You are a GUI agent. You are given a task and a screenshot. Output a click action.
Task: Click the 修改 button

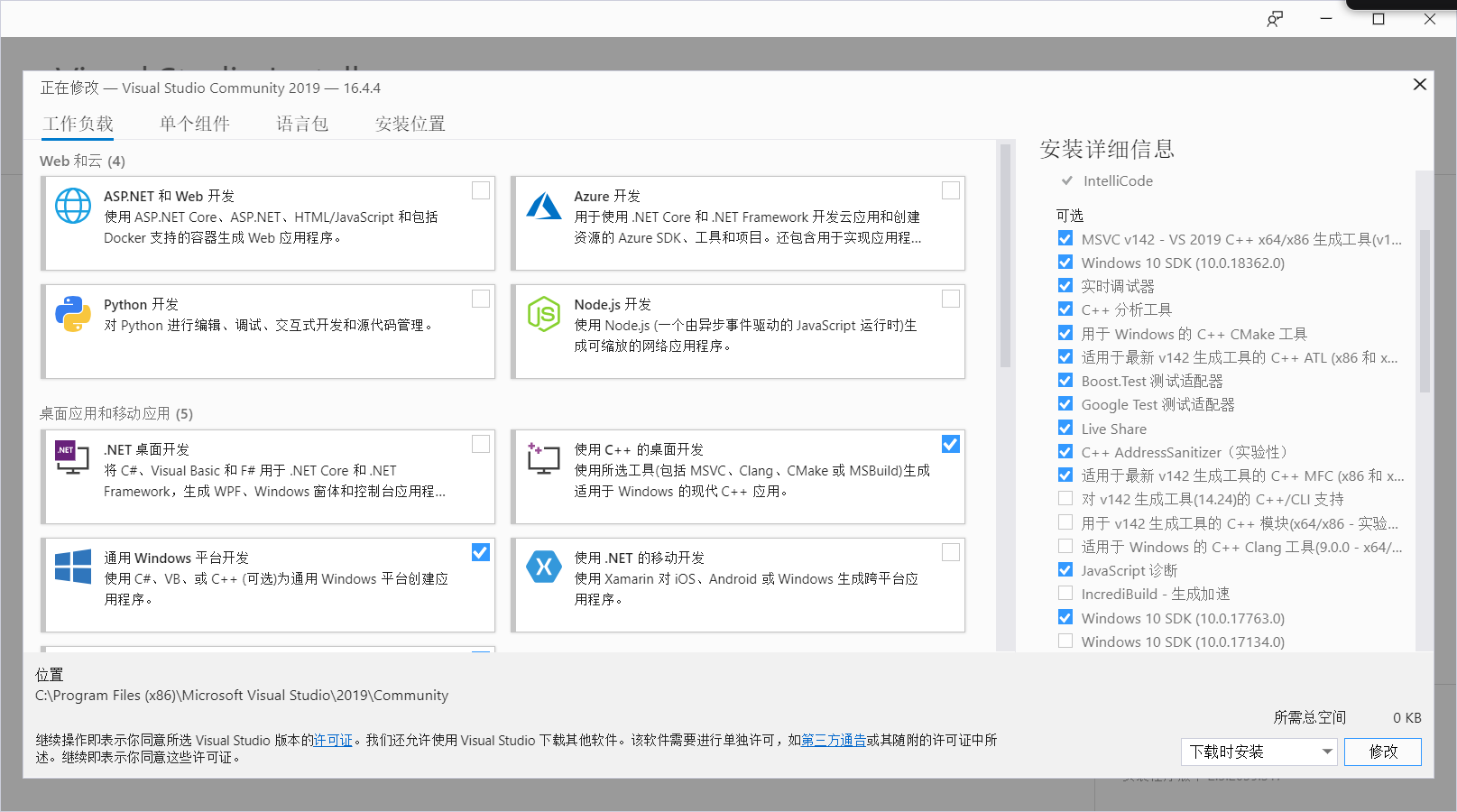tap(1382, 752)
